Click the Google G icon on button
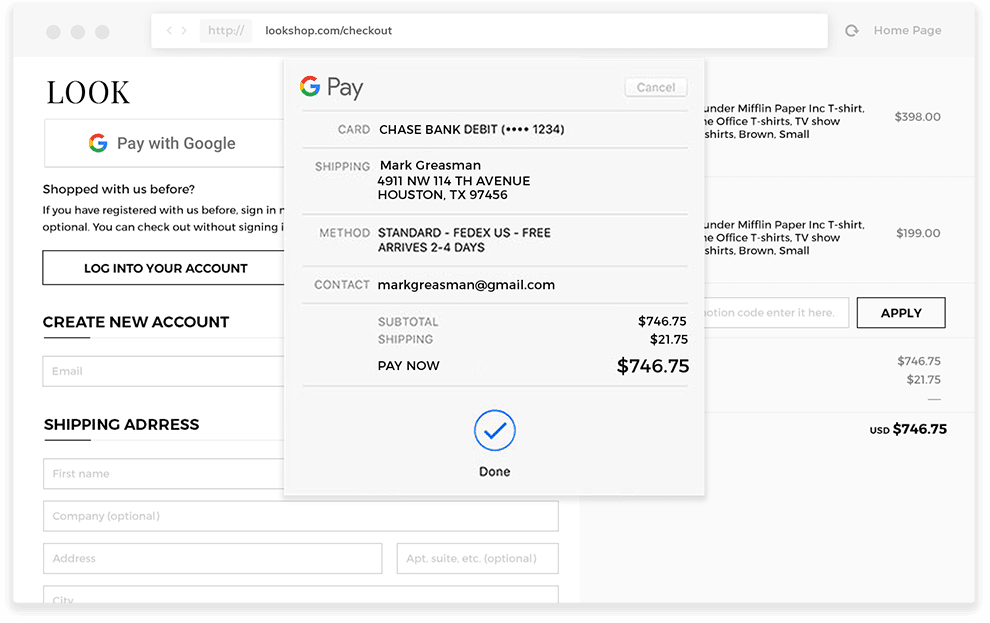 click(x=98, y=143)
